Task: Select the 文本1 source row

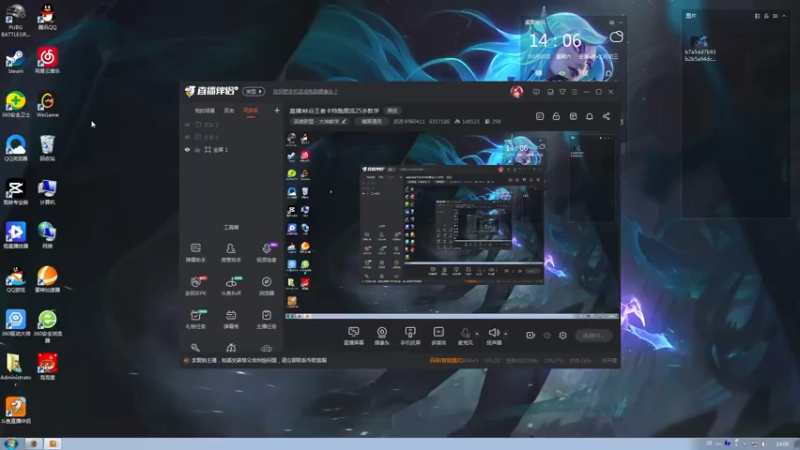Action: [x=231, y=137]
